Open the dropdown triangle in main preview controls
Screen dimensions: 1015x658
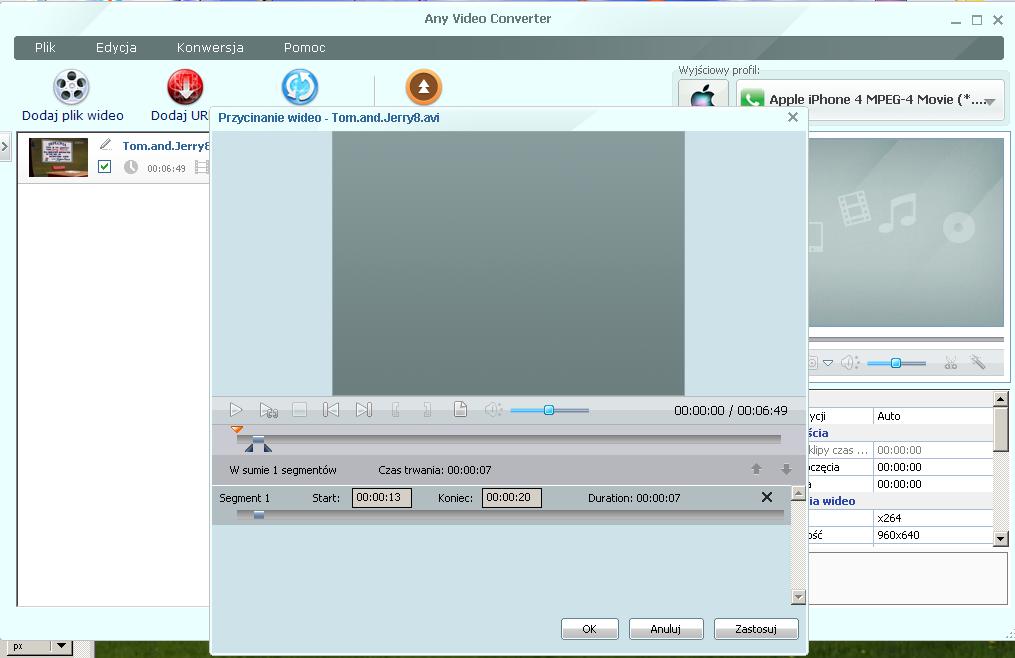tap(828, 363)
